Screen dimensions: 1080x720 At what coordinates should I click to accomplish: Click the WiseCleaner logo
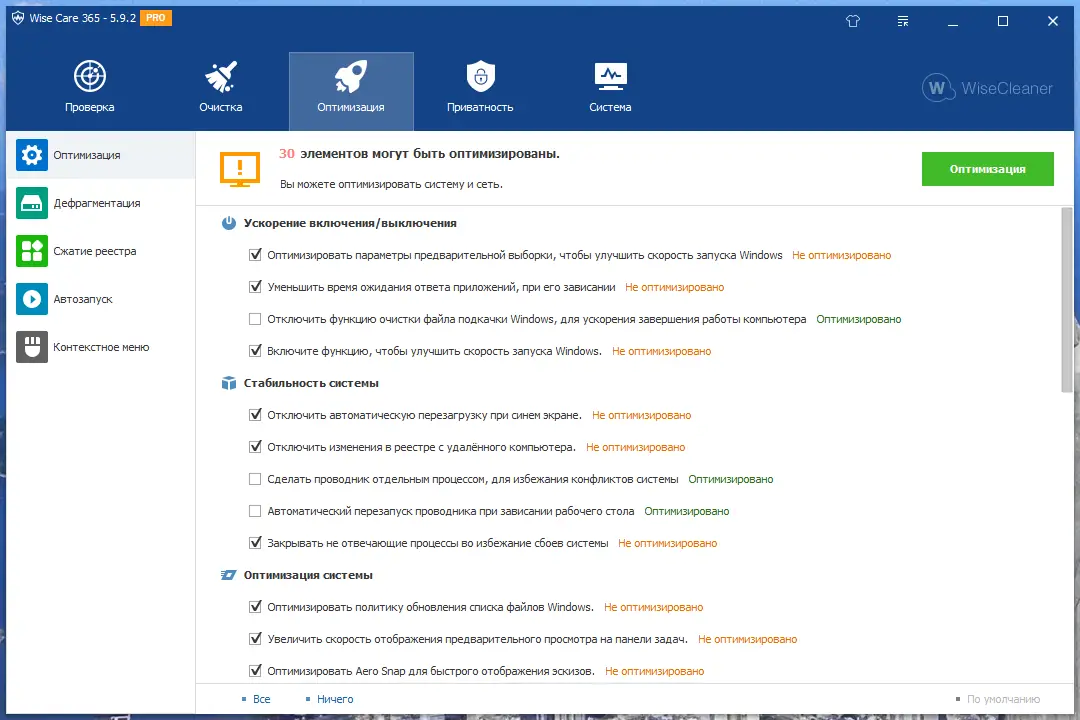(x=987, y=88)
